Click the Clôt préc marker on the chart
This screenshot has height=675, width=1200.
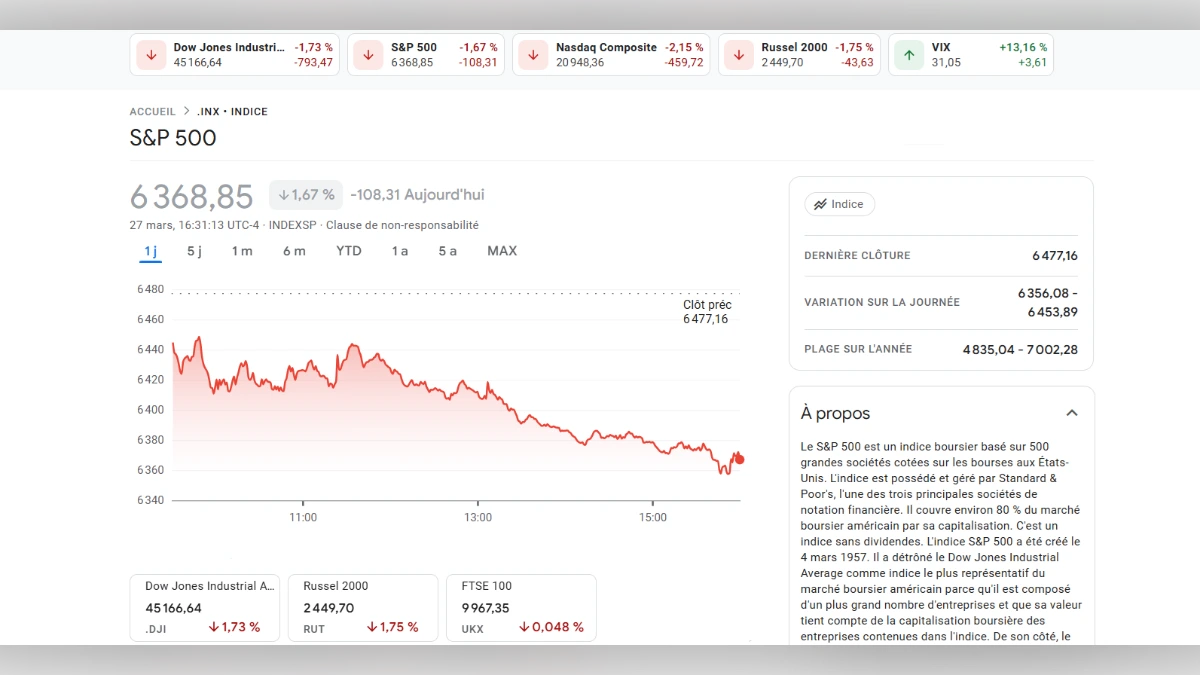[707, 311]
